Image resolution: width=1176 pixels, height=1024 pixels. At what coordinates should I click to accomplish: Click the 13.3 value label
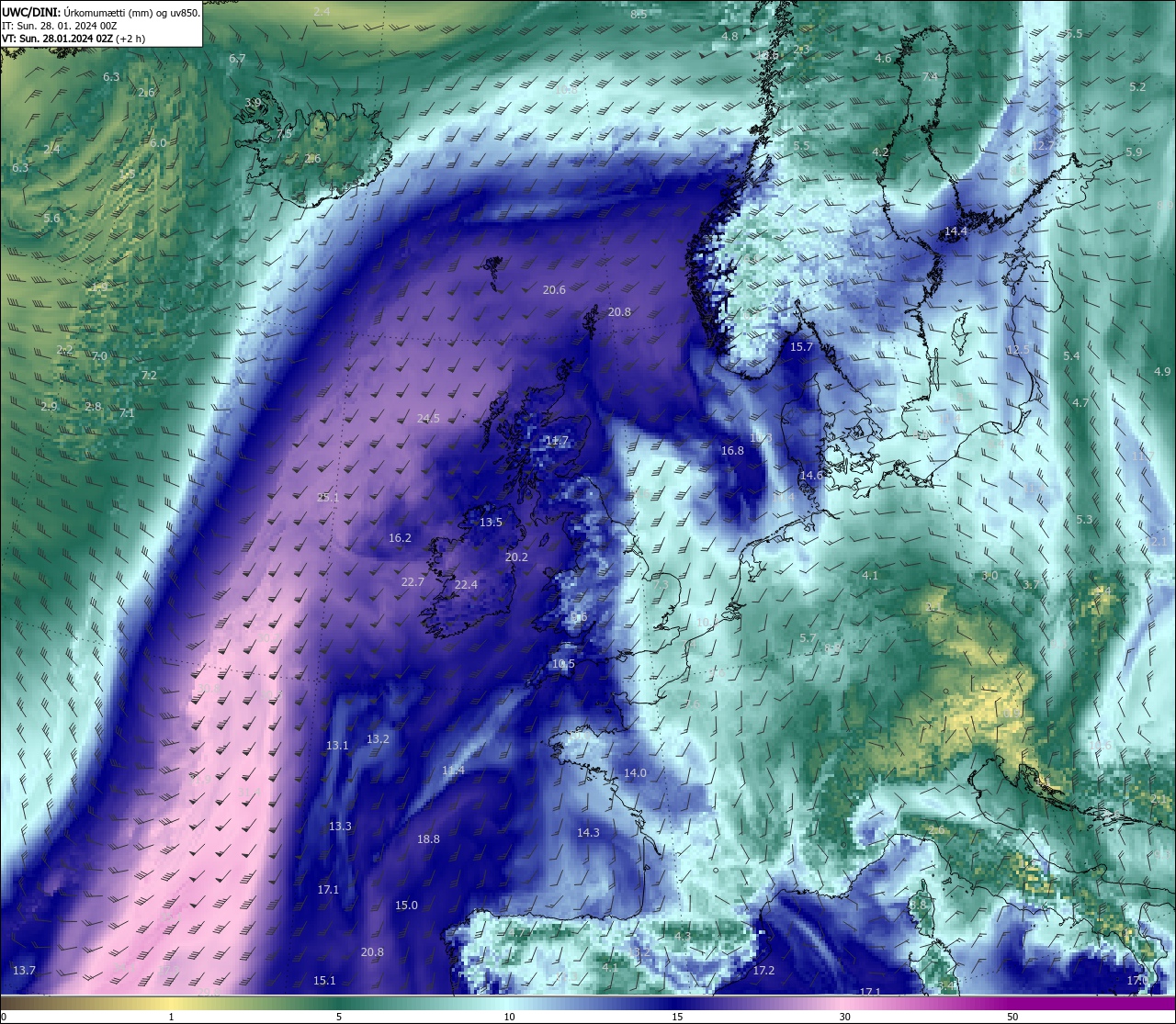[x=340, y=826]
